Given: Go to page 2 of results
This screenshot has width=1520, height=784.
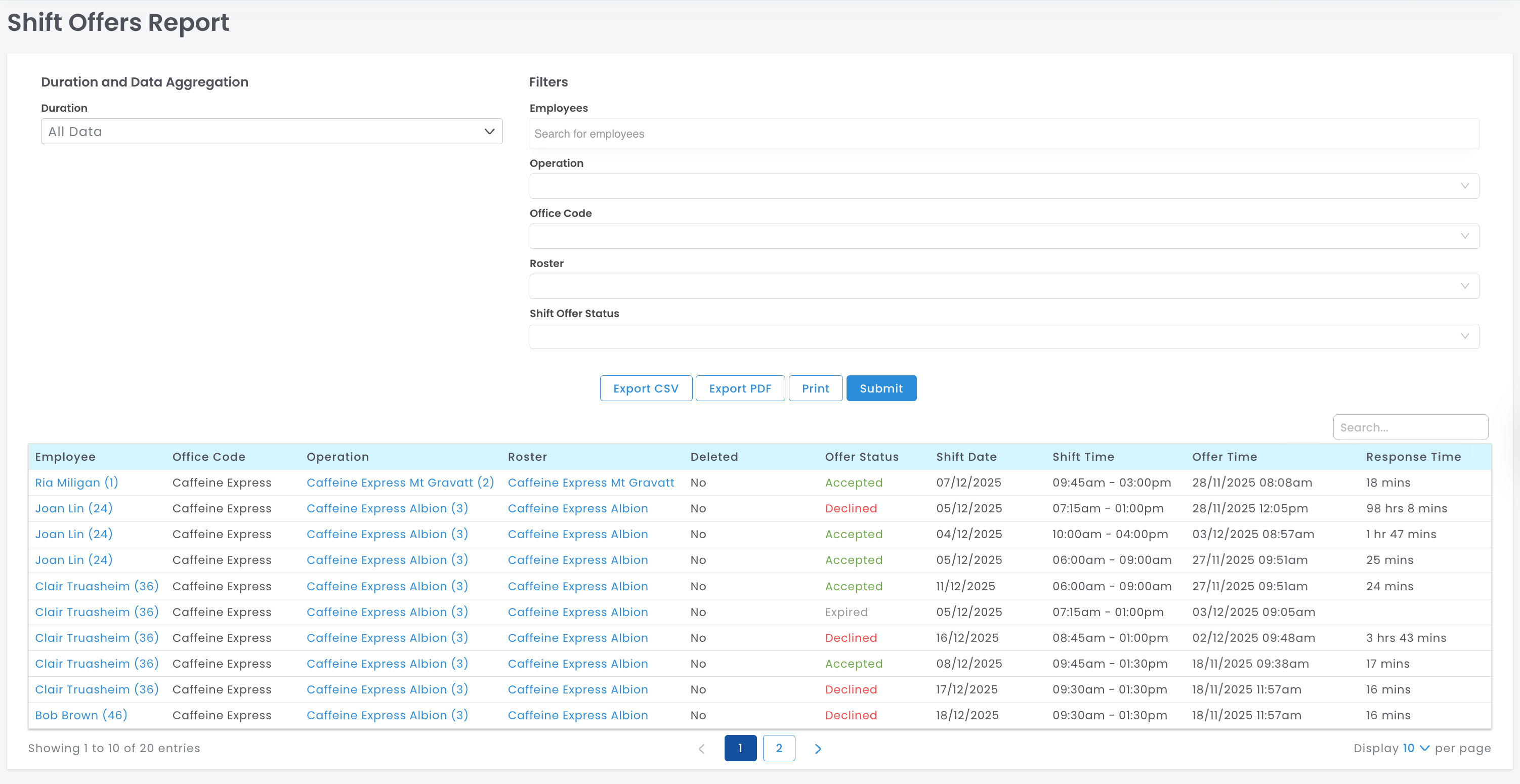Looking at the screenshot, I should (x=778, y=748).
